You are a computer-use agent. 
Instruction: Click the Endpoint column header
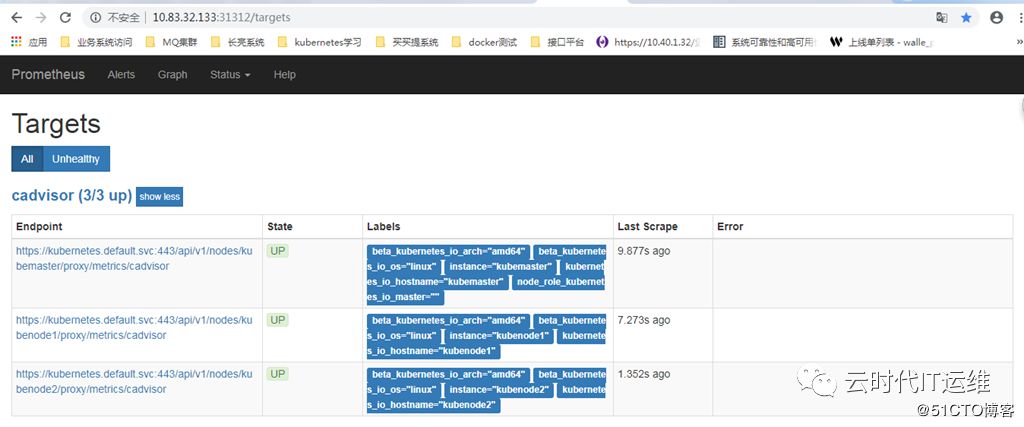pos(39,227)
